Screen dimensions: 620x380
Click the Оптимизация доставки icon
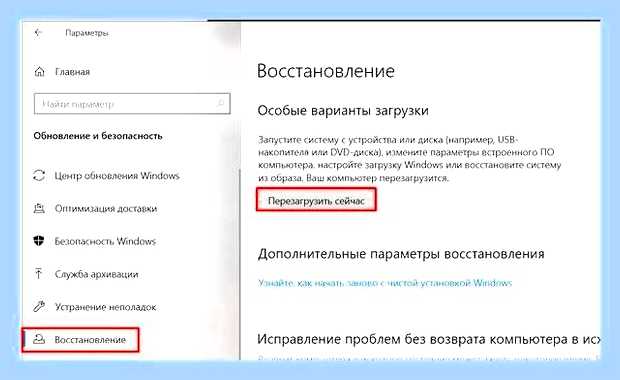coord(39,208)
